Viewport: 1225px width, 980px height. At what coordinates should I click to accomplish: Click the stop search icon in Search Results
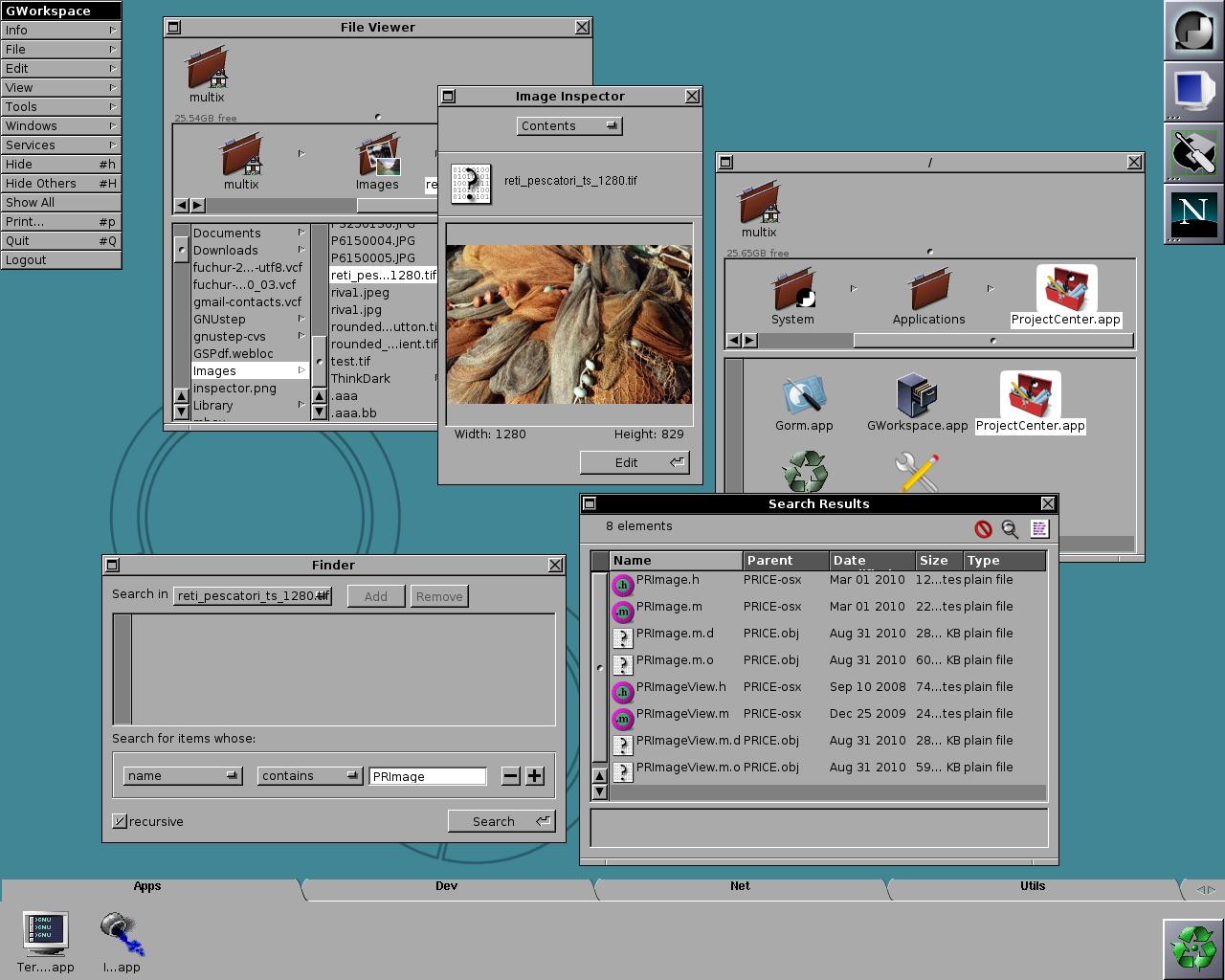pos(983,528)
